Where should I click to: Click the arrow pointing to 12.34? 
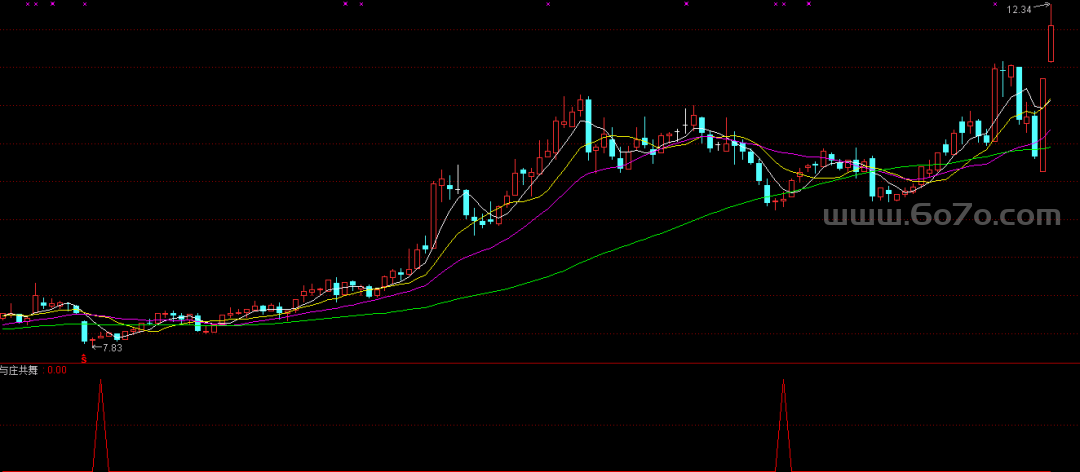tap(1043, 7)
